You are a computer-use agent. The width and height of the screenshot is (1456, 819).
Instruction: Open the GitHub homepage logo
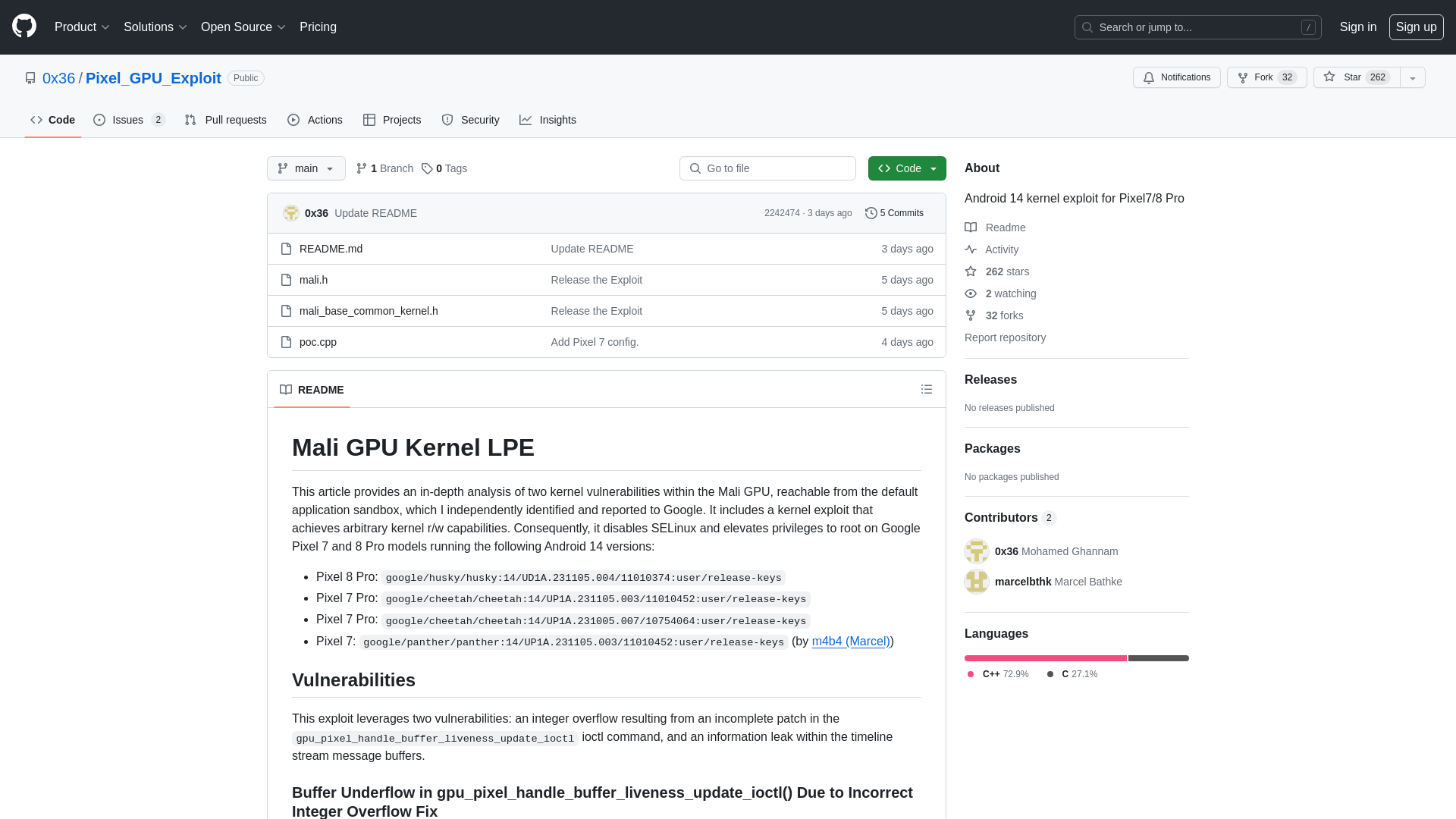[x=24, y=27]
